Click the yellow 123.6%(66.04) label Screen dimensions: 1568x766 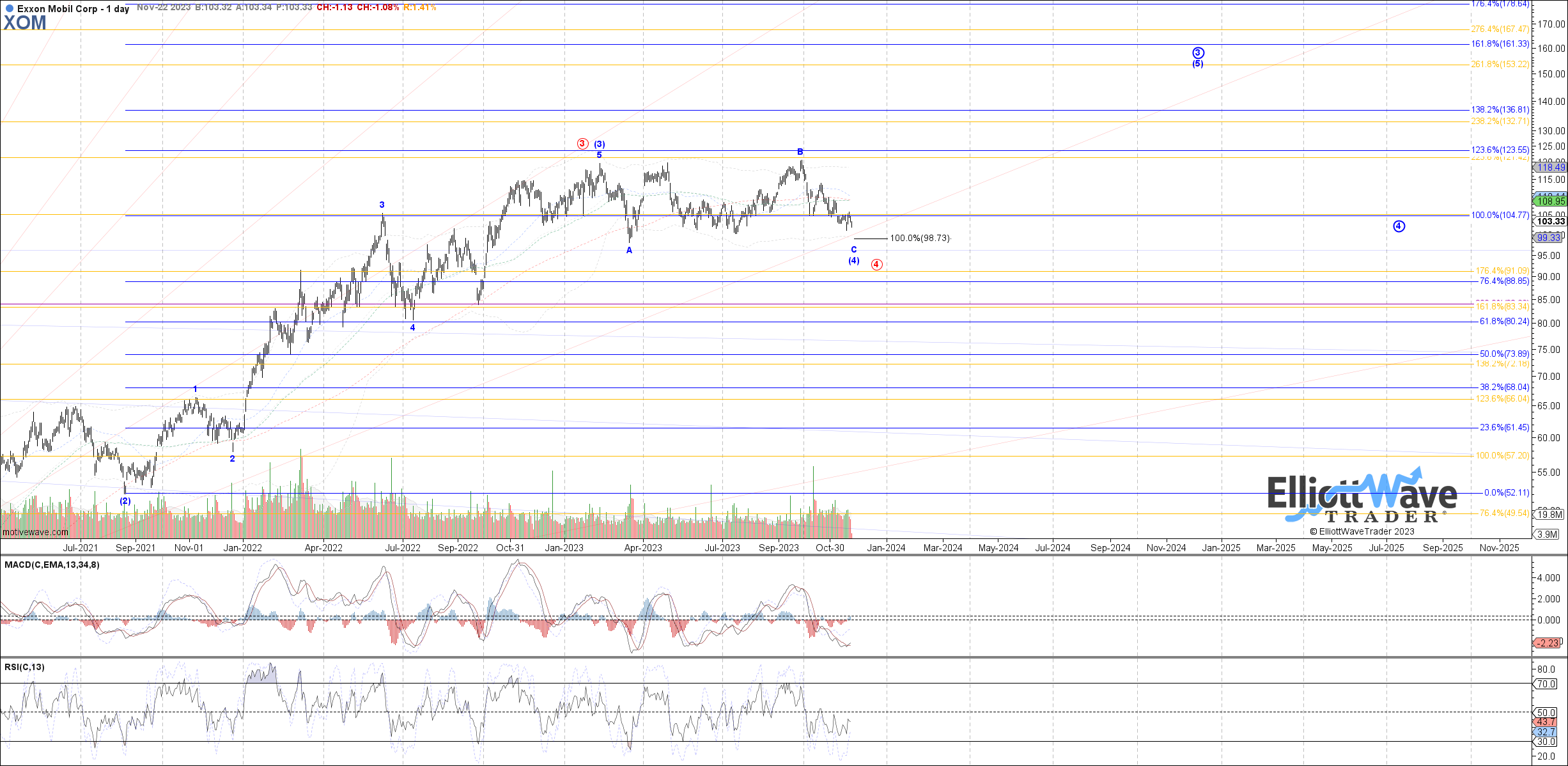click(1502, 398)
